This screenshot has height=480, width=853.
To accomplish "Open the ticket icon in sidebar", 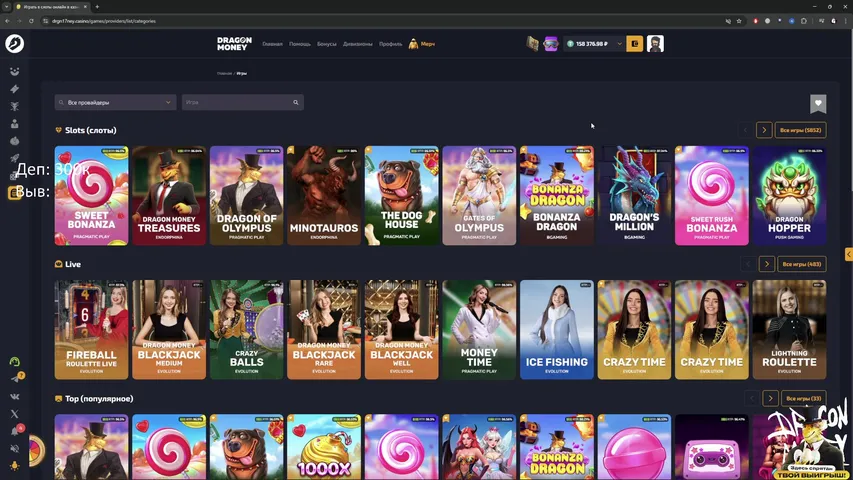I will [x=15, y=89].
